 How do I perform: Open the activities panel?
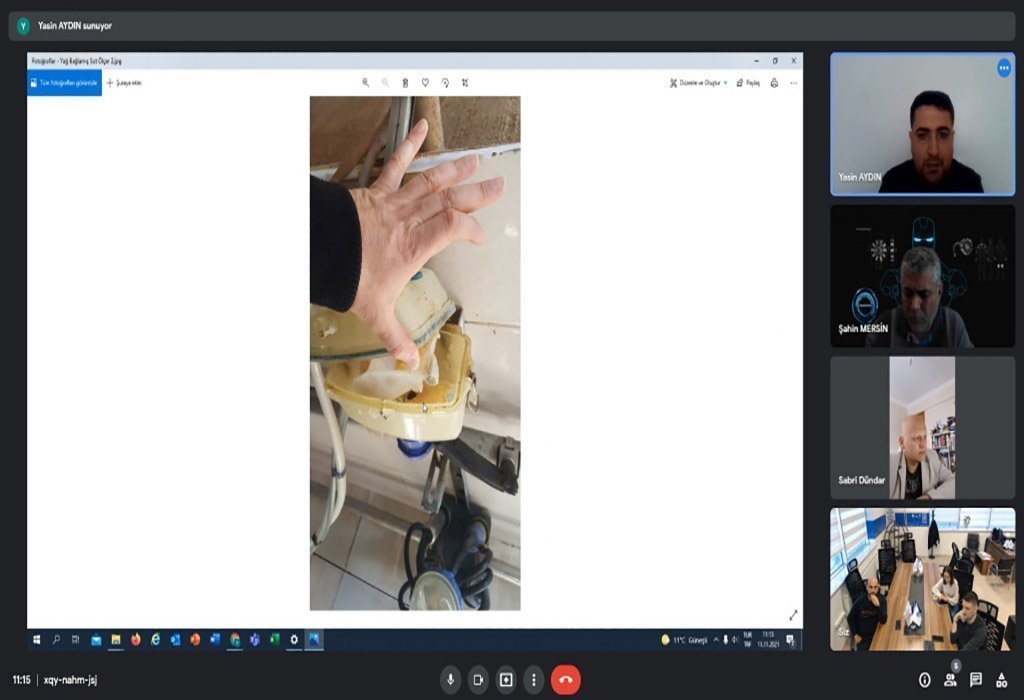coord(1001,680)
